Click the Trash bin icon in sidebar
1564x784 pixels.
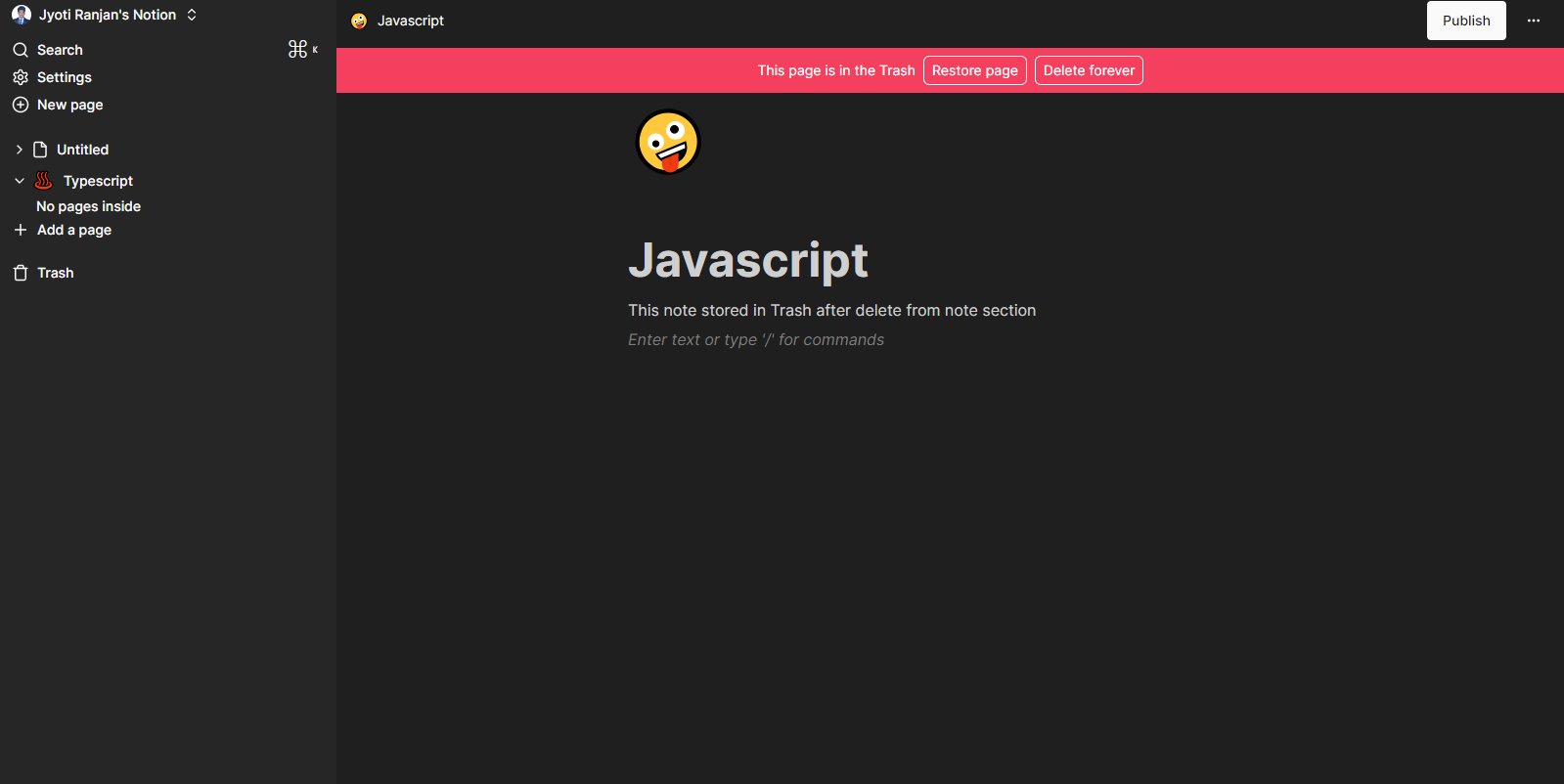(x=21, y=273)
